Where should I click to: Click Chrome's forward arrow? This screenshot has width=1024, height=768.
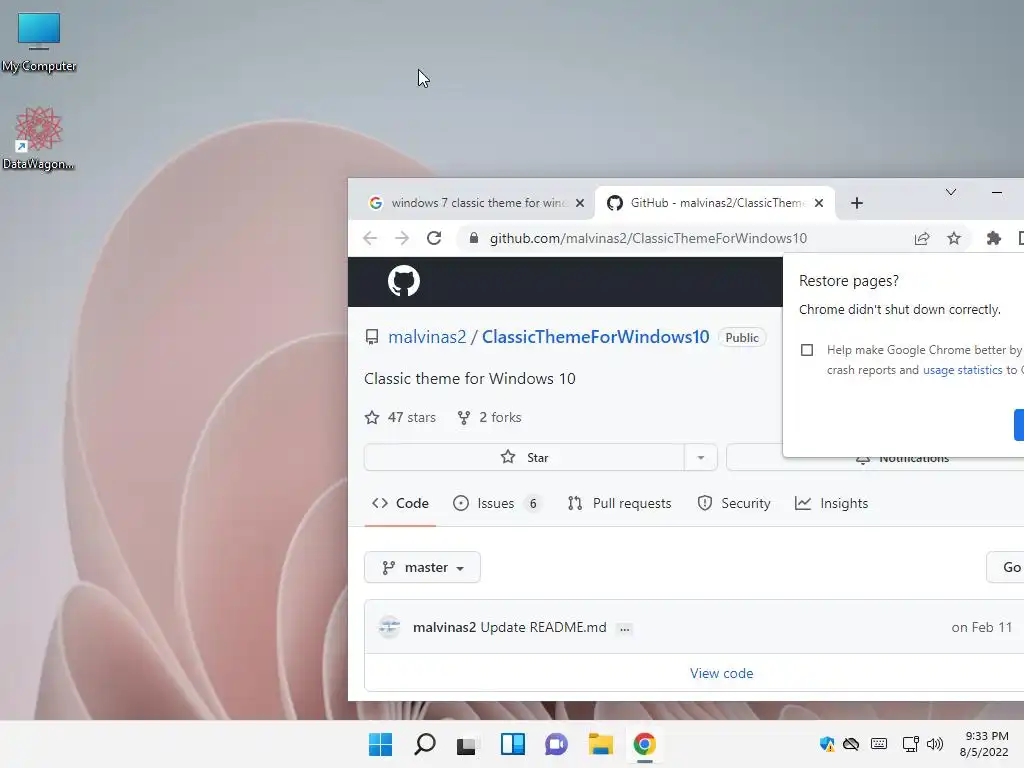[402, 238]
